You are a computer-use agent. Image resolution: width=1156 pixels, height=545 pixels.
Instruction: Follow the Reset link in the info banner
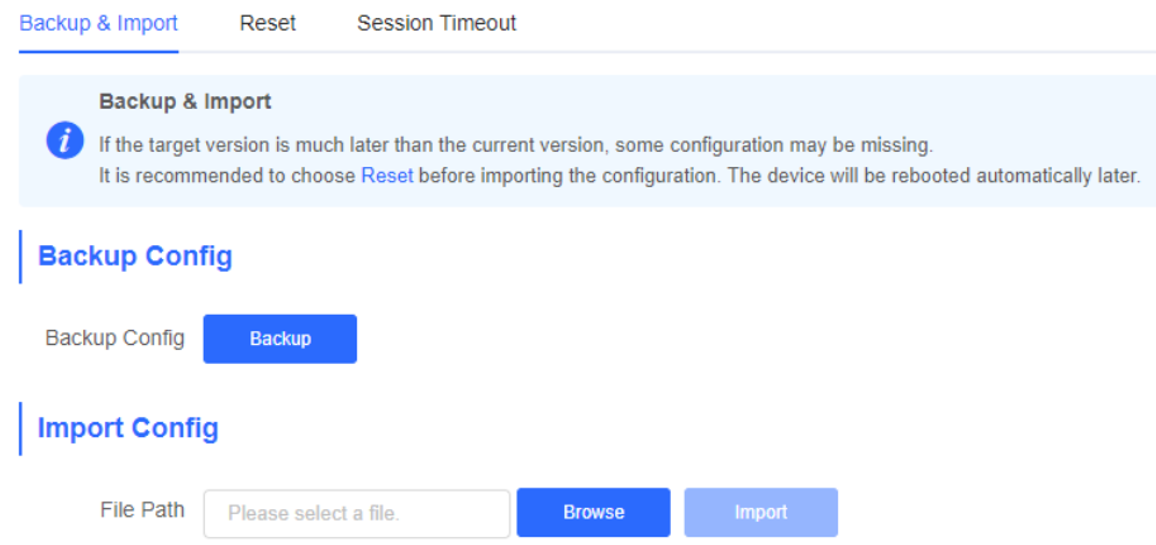pyautogui.click(x=387, y=176)
